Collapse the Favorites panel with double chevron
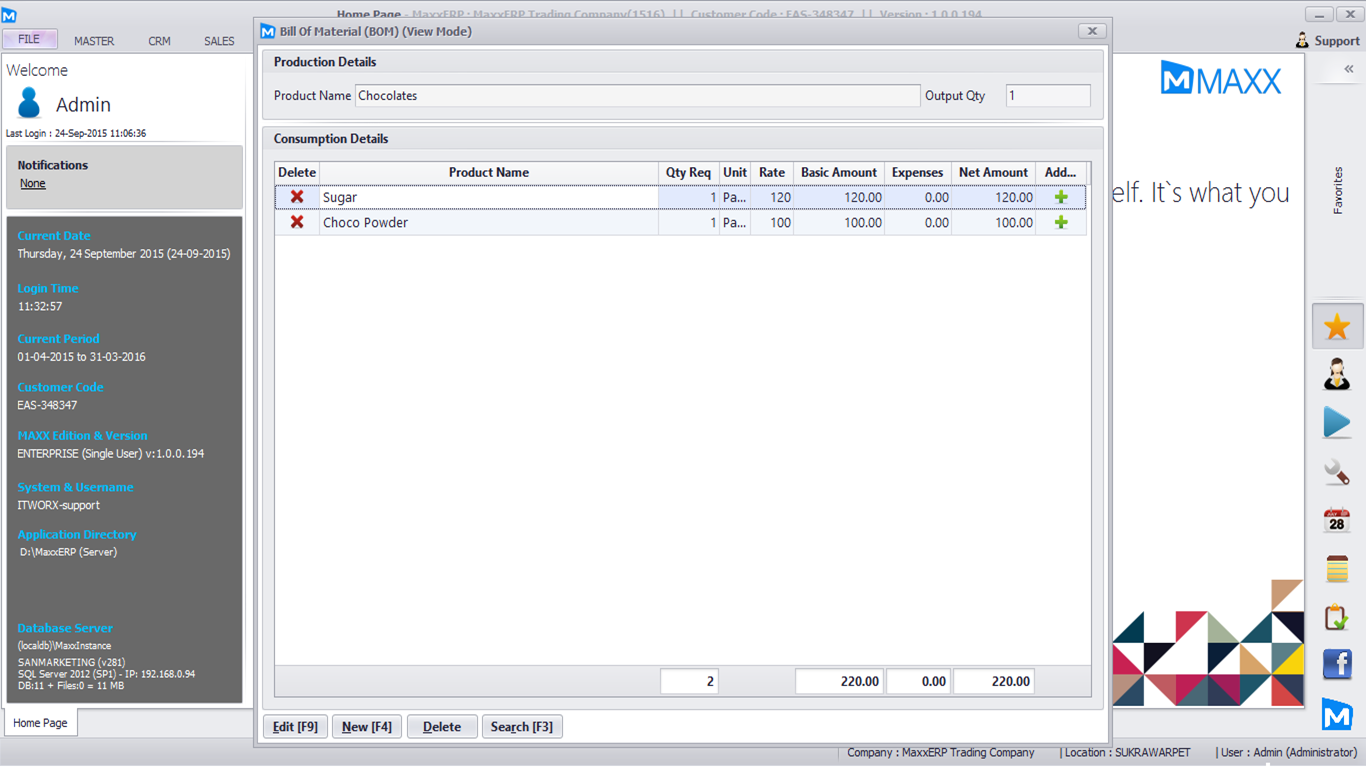The height and width of the screenshot is (768, 1366). [x=1348, y=69]
